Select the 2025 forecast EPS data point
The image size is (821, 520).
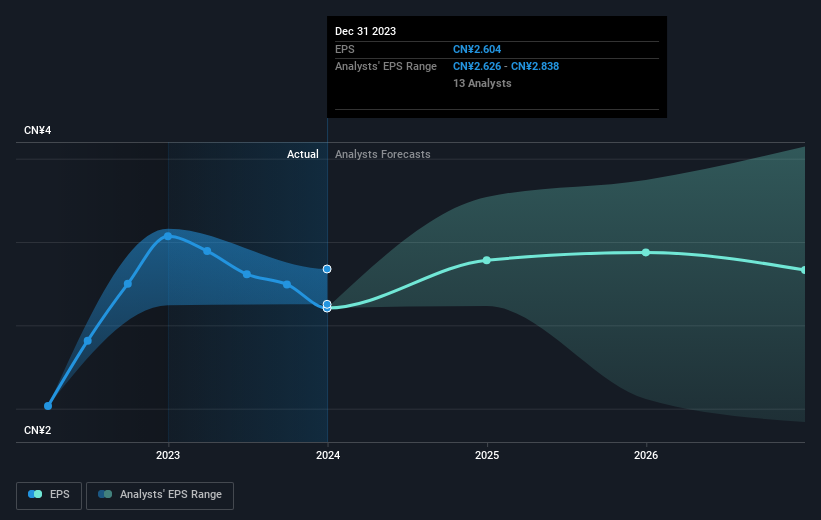click(x=486, y=260)
